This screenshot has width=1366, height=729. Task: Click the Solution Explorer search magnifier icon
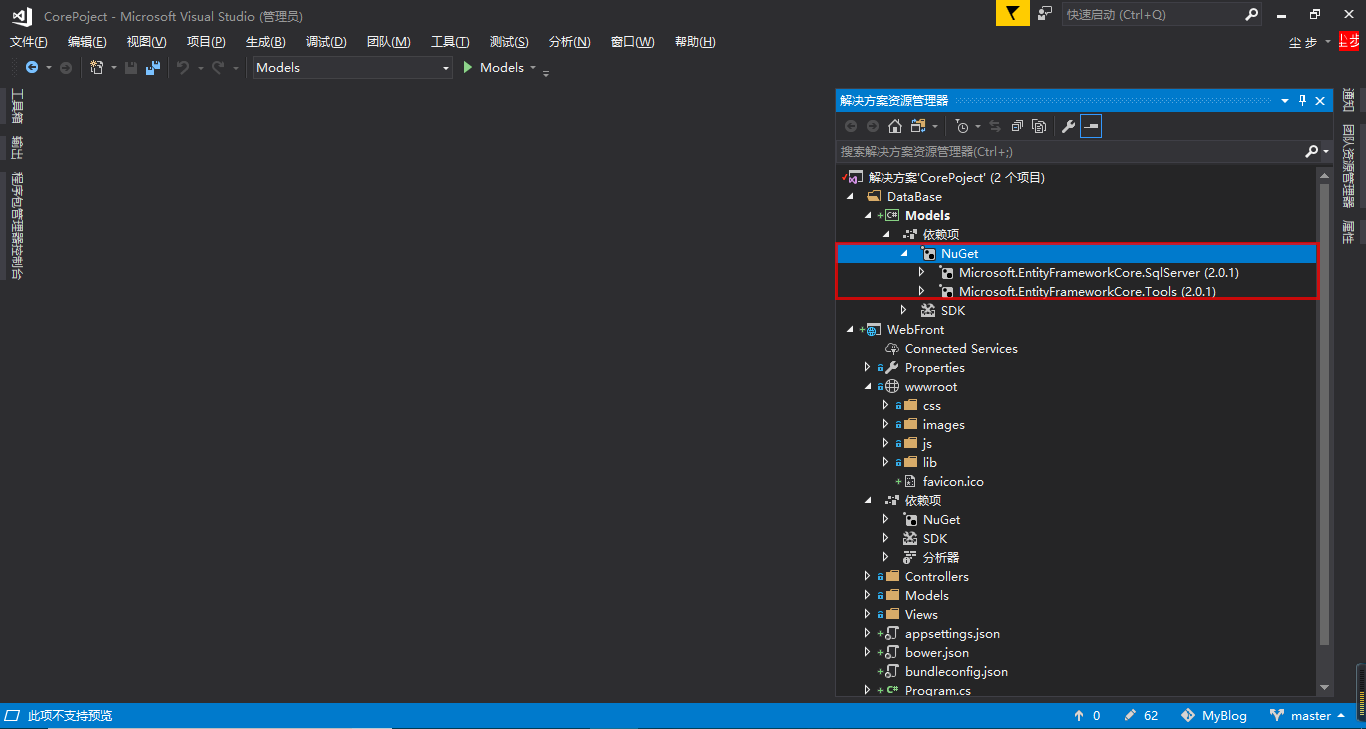1311,152
